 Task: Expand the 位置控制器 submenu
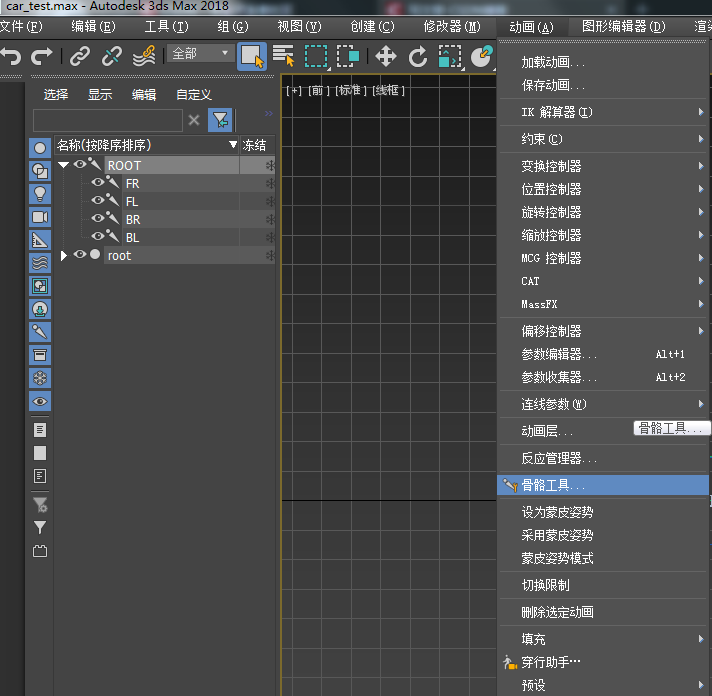(604, 189)
